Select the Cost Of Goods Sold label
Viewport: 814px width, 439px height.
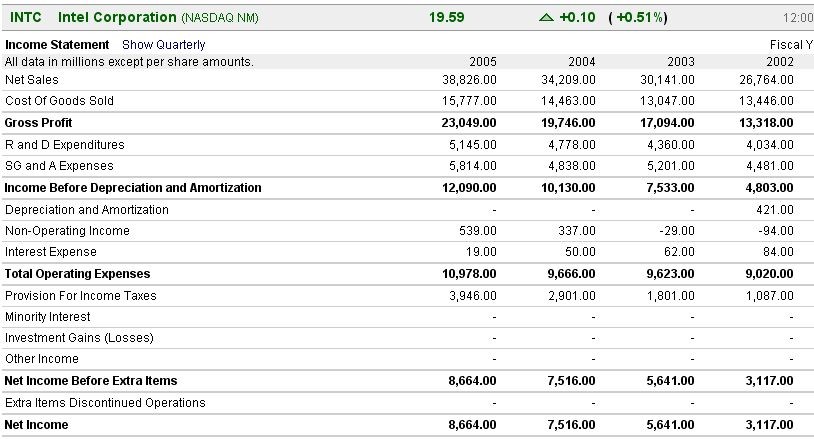[59, 101]
